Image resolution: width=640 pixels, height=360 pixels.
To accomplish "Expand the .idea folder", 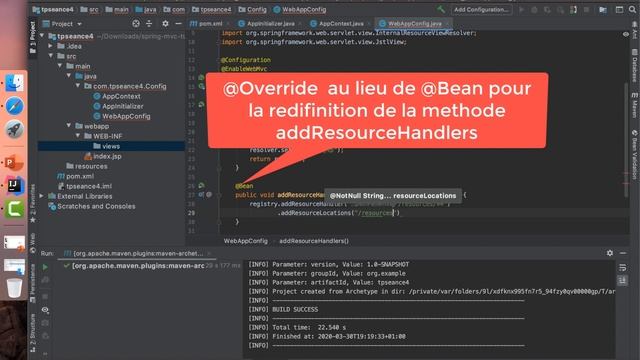I will pyautogui.click(x=51, y=46).
